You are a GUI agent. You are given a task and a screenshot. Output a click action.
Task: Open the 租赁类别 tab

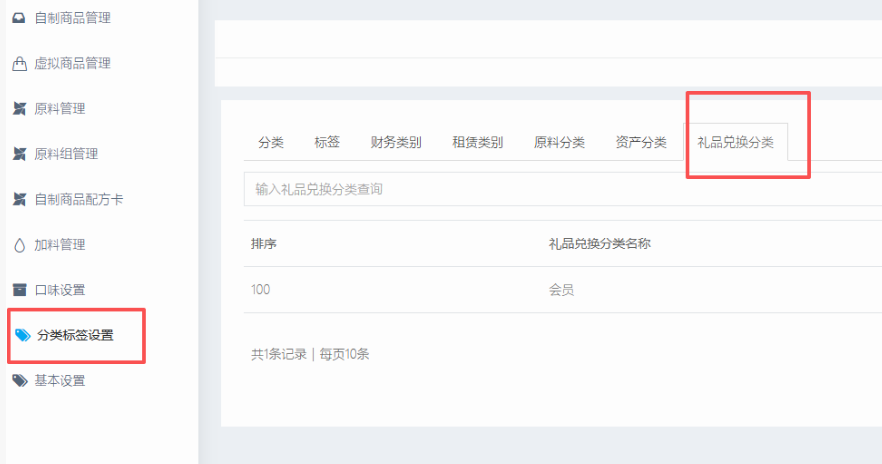pyautogui.click(x=478, y=142)
